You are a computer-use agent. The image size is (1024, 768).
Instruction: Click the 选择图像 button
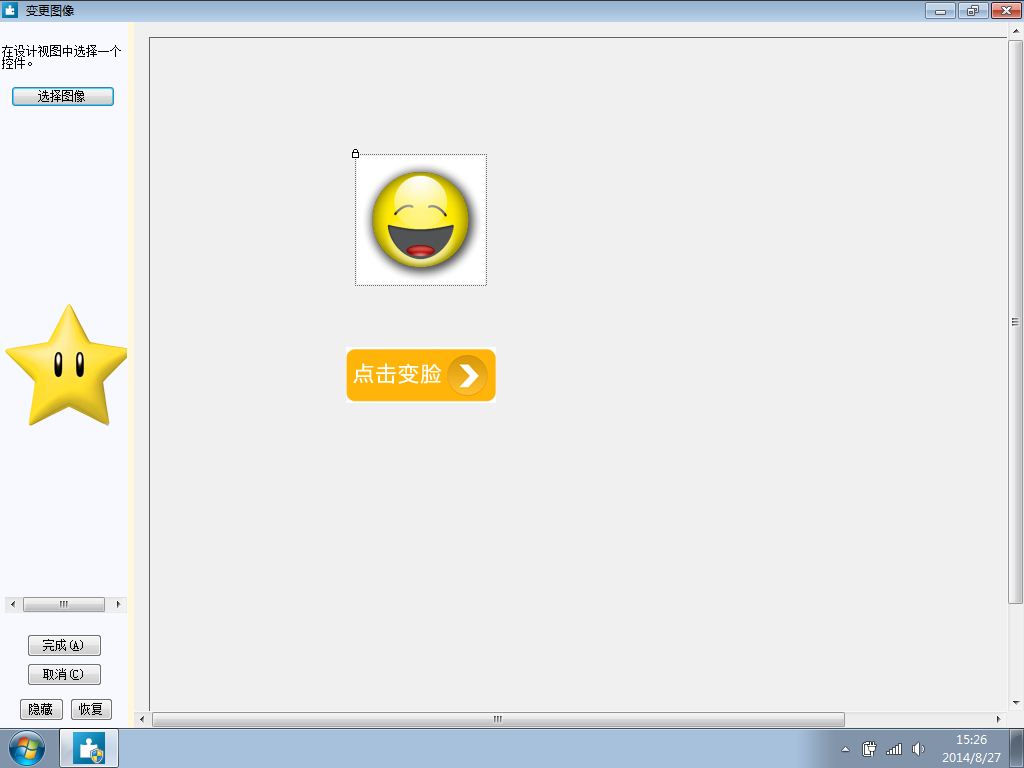click(63, 96)
